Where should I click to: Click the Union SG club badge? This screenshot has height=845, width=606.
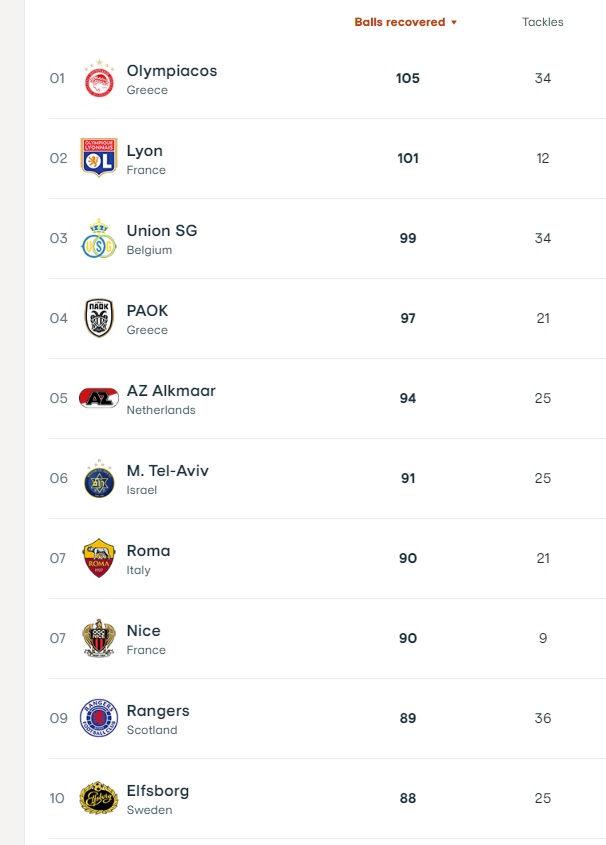click(99, 238)
